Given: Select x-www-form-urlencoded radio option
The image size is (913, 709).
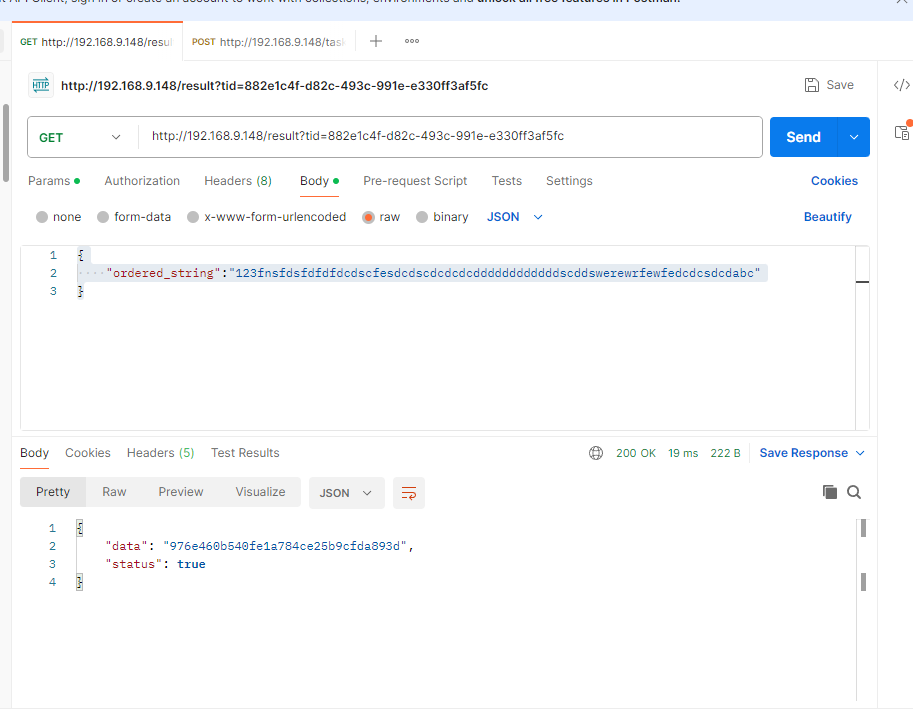Looking at the screenshot, I should tap(193, 217).
